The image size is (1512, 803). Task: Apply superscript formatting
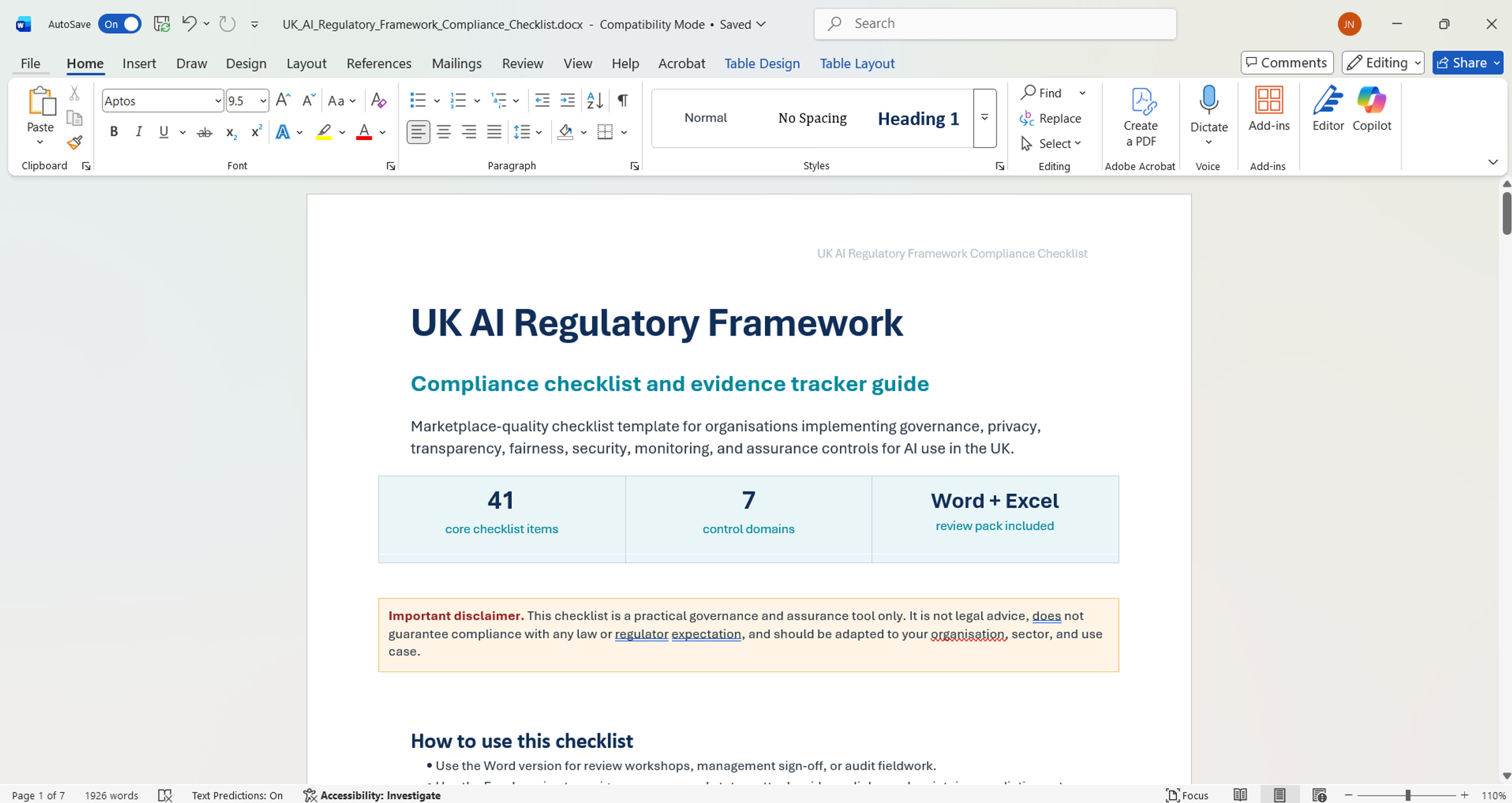coord(256,132)
